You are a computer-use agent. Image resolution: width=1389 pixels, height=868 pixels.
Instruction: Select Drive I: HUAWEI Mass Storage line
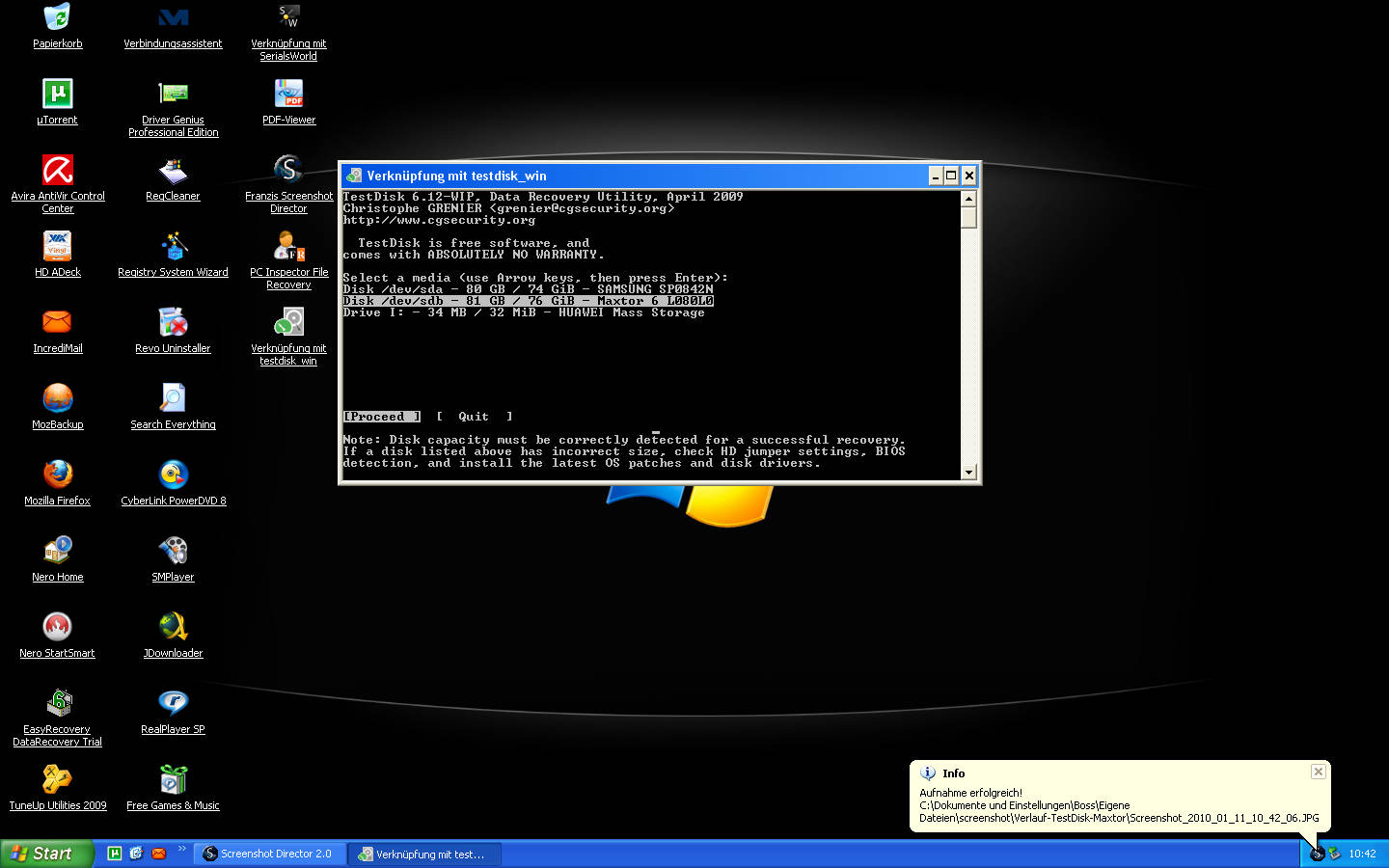[x=524, y=312]
